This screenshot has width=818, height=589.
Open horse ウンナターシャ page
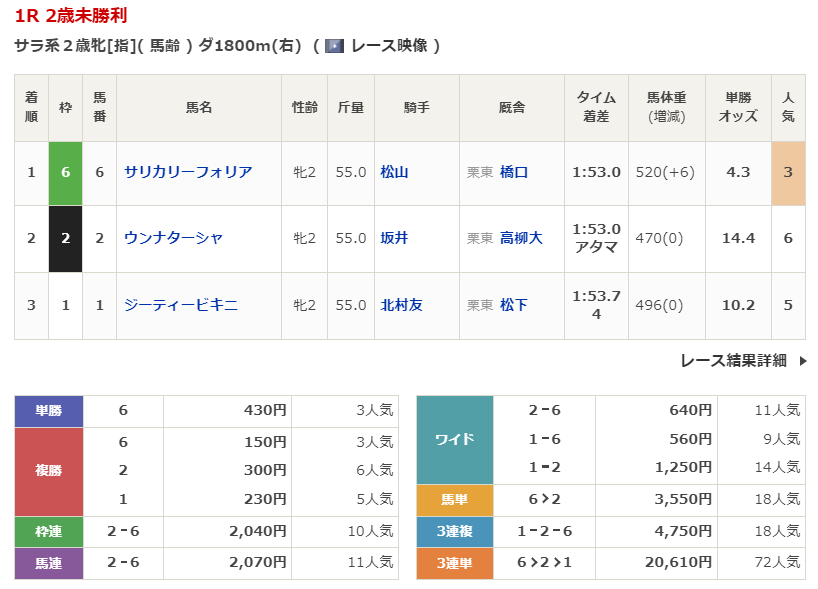pyautogui.click(x=173, y=238)
